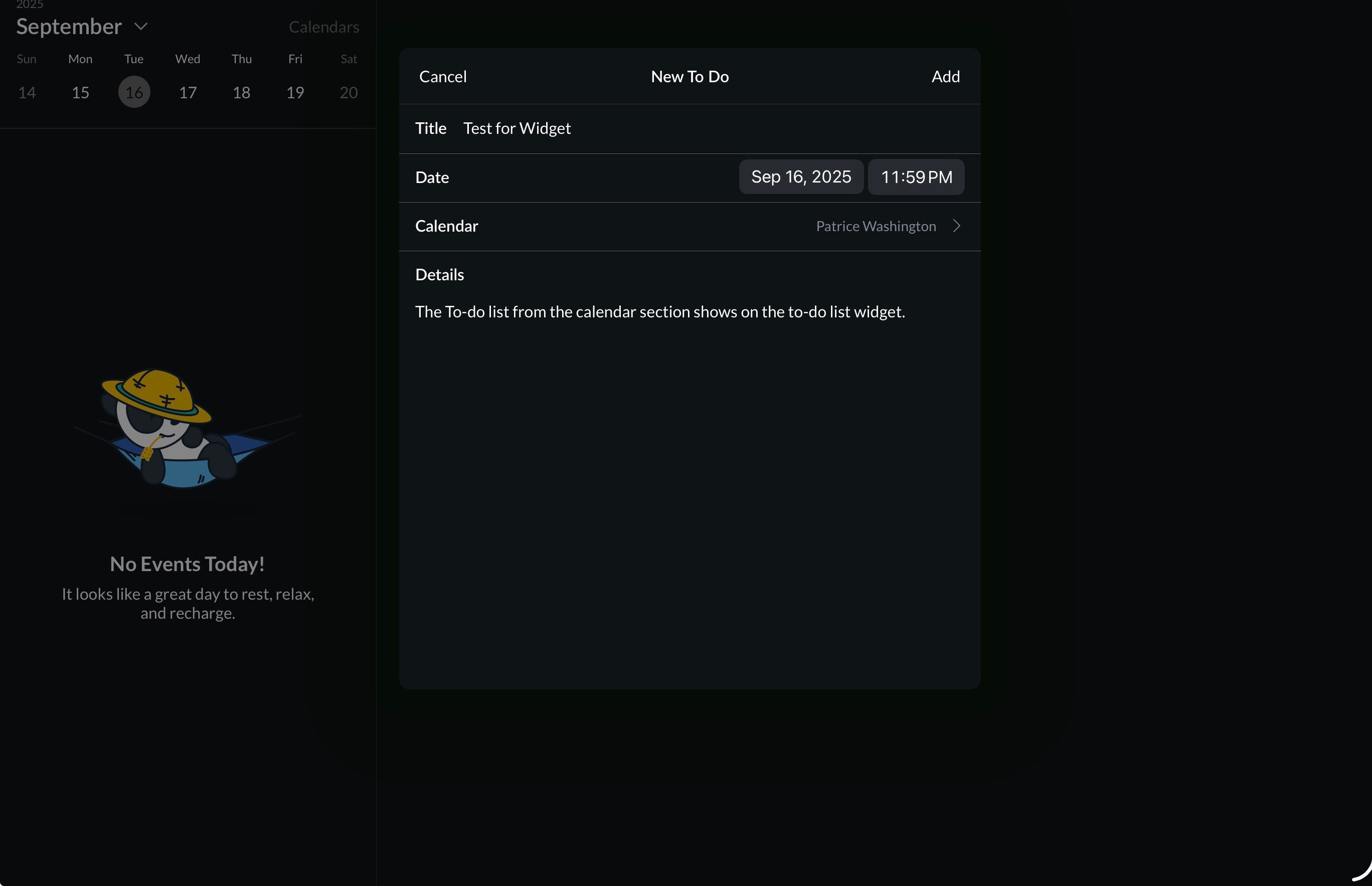Select Thursday the 18th
Viewport: 1372px width, 886px height.
point(241,93)
